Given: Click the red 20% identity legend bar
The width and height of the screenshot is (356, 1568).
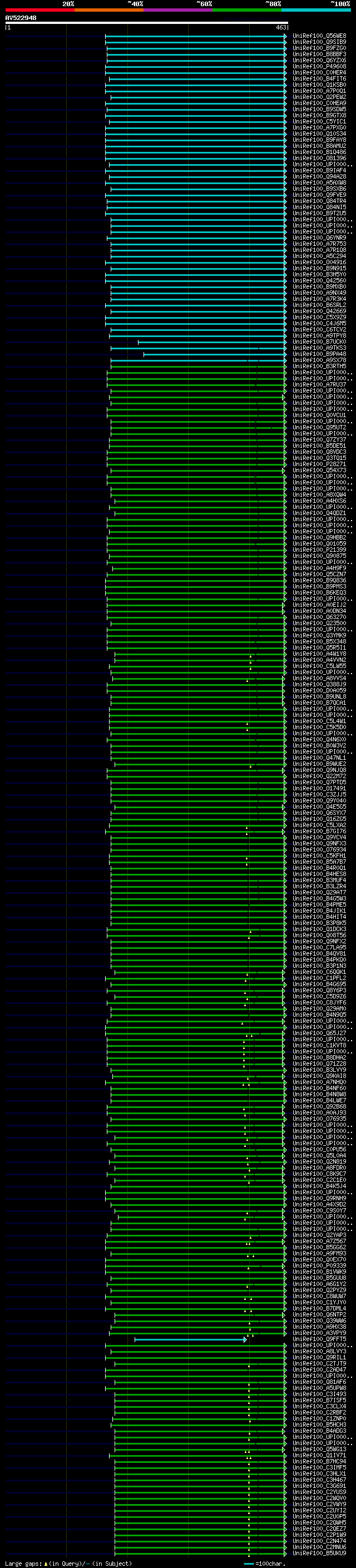Looking at the screenshot, I should point(39,10).
